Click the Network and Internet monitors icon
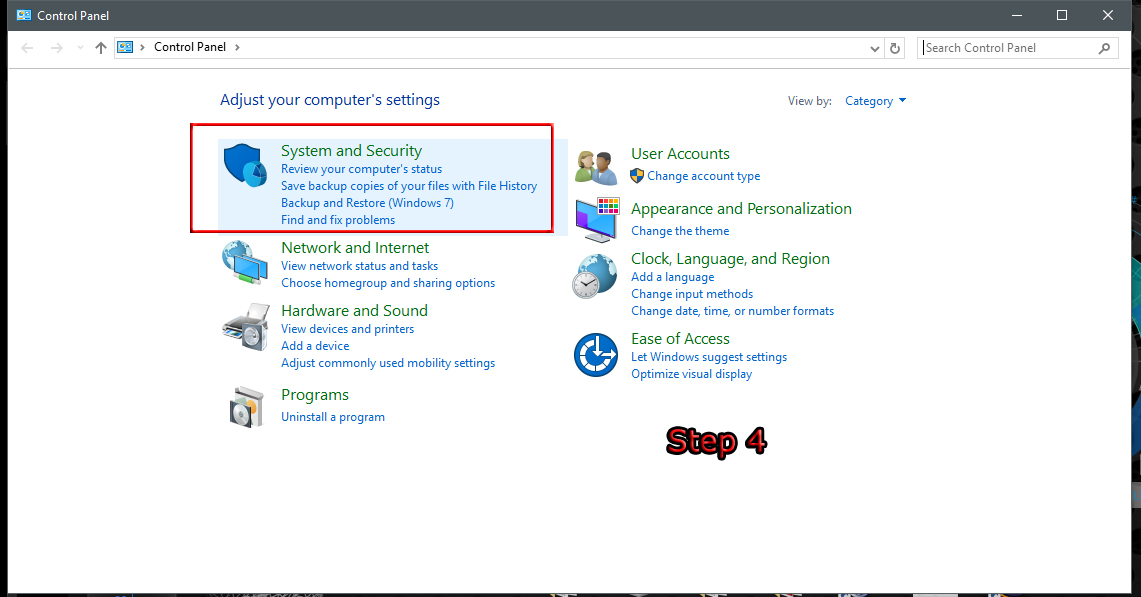1141x597 pixels. point(245,263)
